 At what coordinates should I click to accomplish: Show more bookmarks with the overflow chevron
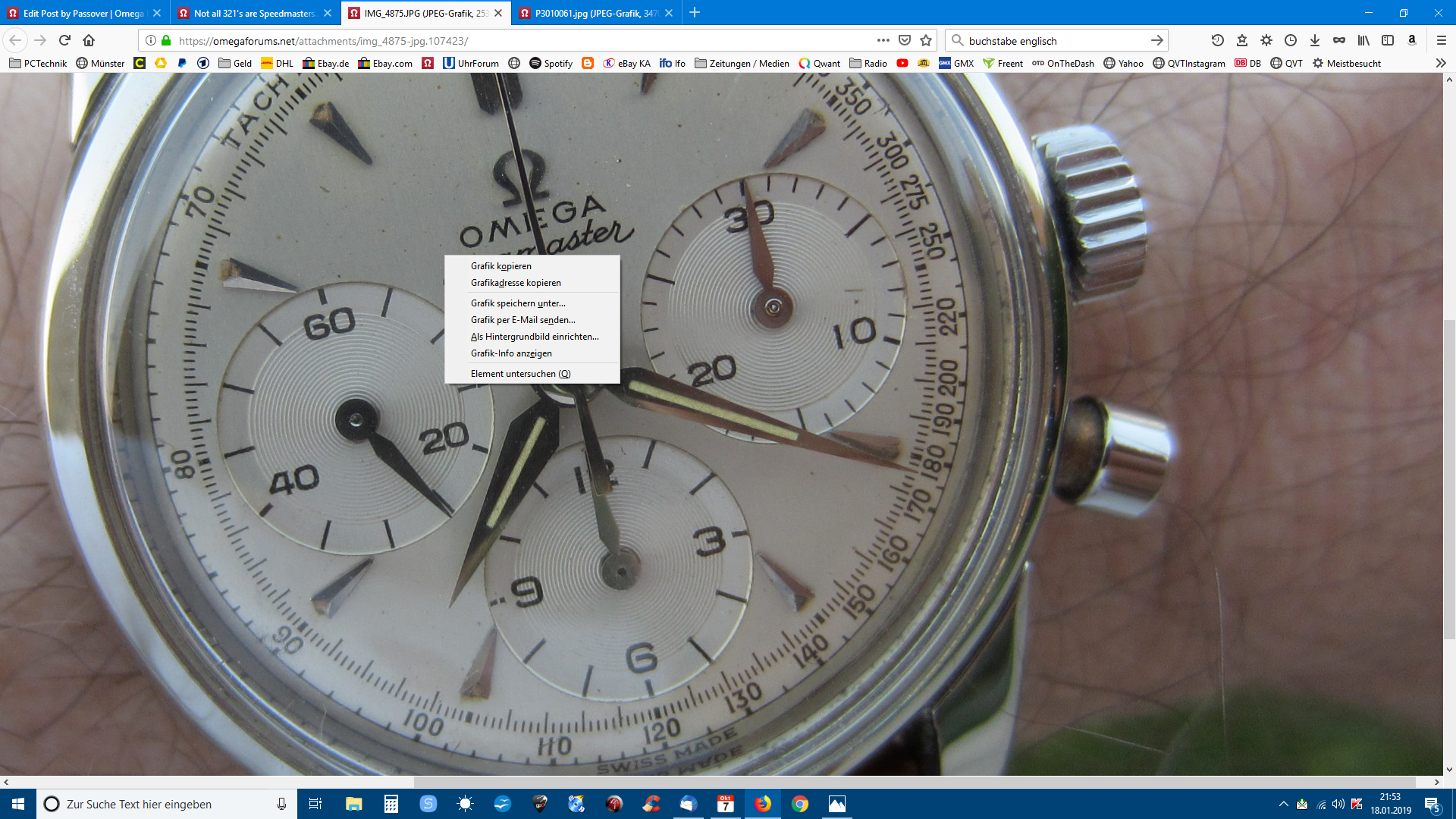tap(1441, 63)
